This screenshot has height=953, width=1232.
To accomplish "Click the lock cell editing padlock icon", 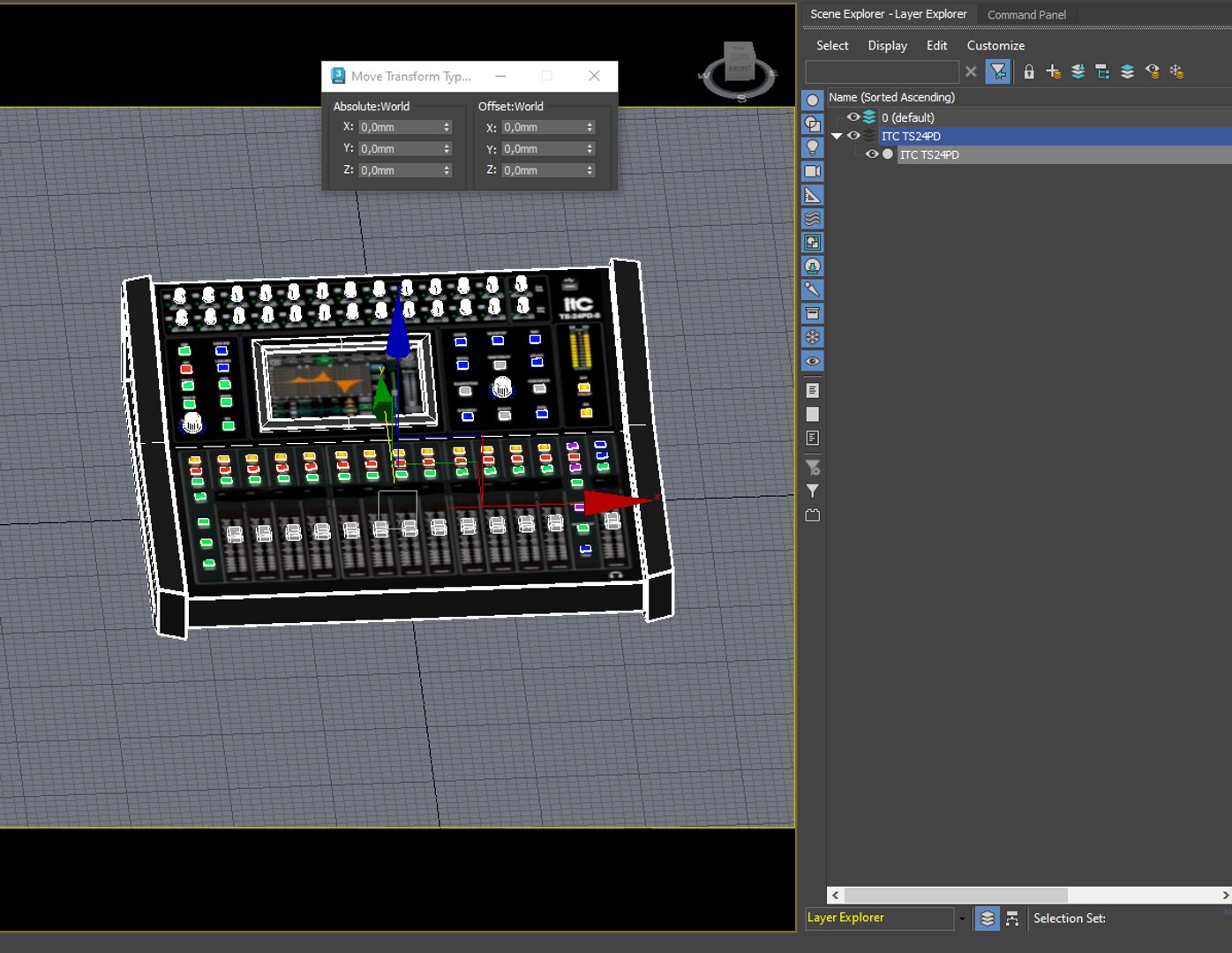I will pos(1029,71).
